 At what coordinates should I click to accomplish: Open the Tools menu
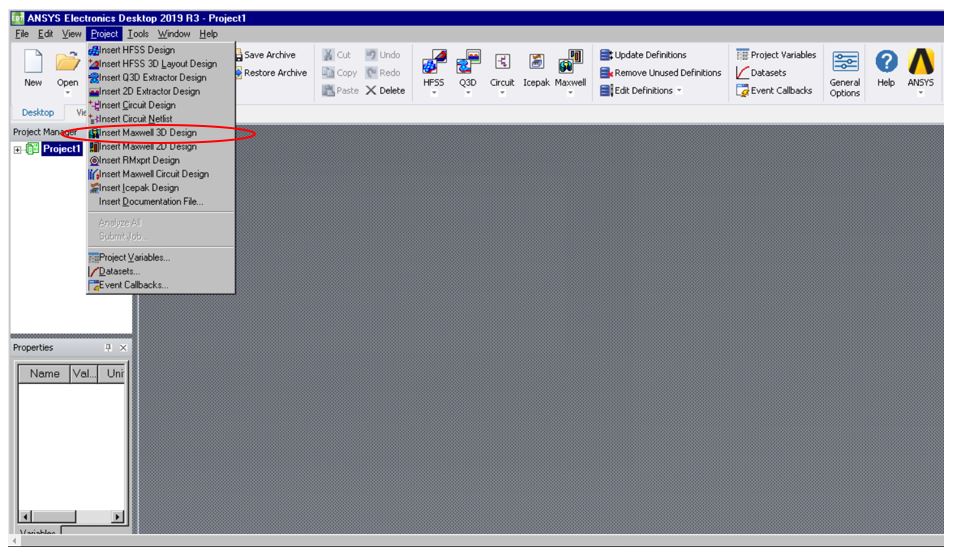(x=138, y=34)
